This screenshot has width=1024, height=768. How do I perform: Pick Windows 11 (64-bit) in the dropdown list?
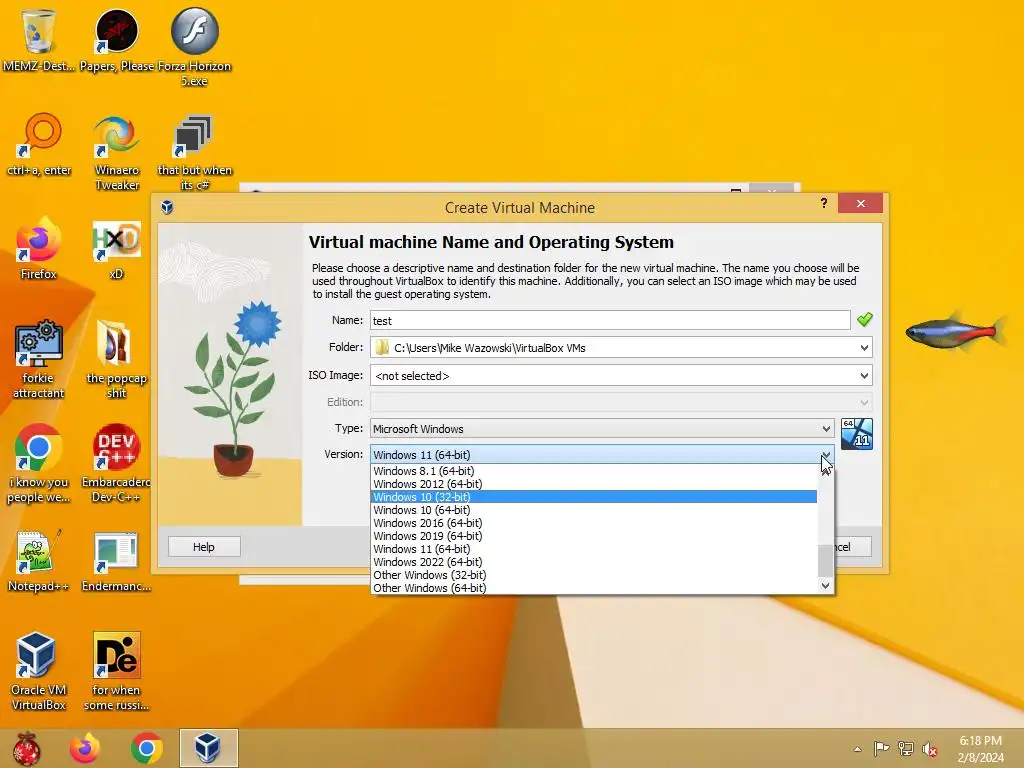pos(594,549)
